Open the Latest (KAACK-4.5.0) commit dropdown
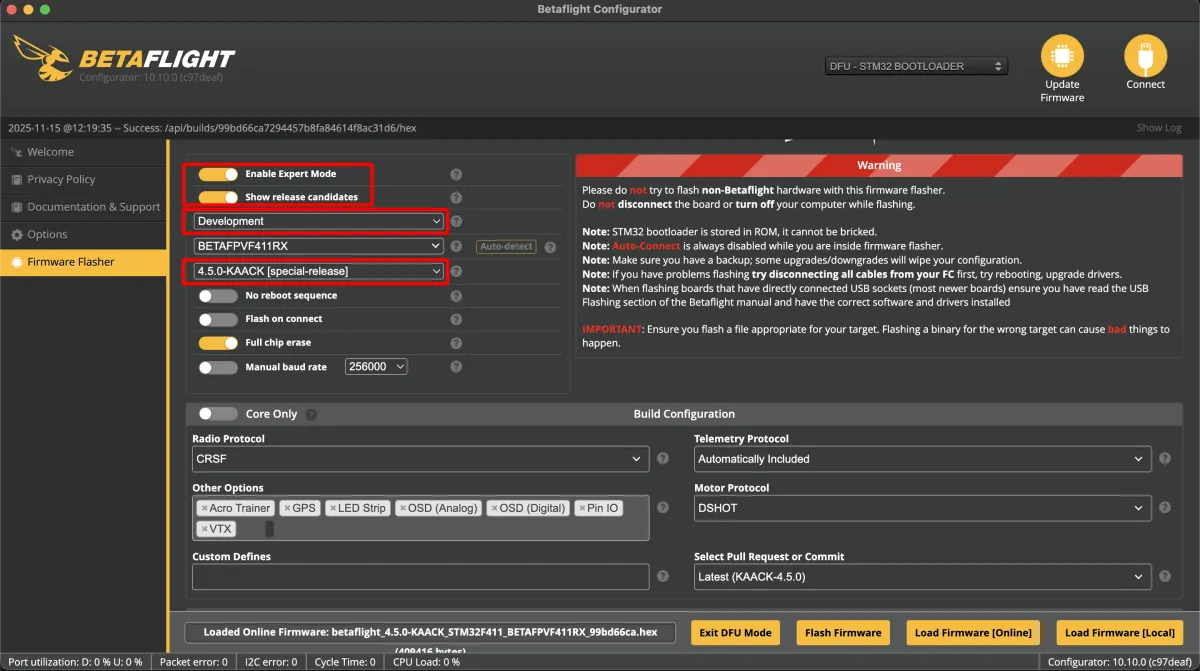 [922, 577]
